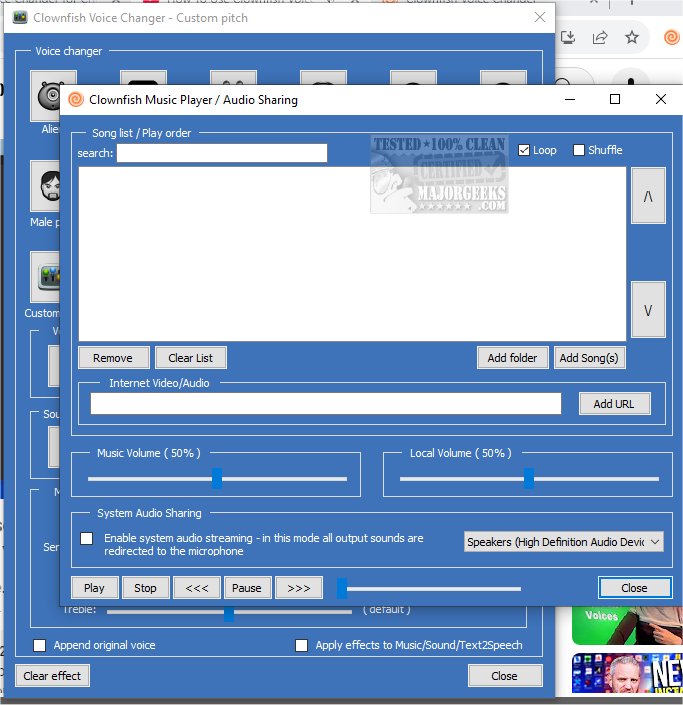The image size is (683, 705).
Task: Select the Male pitch voice icon
Action: [x=45, y=186]
